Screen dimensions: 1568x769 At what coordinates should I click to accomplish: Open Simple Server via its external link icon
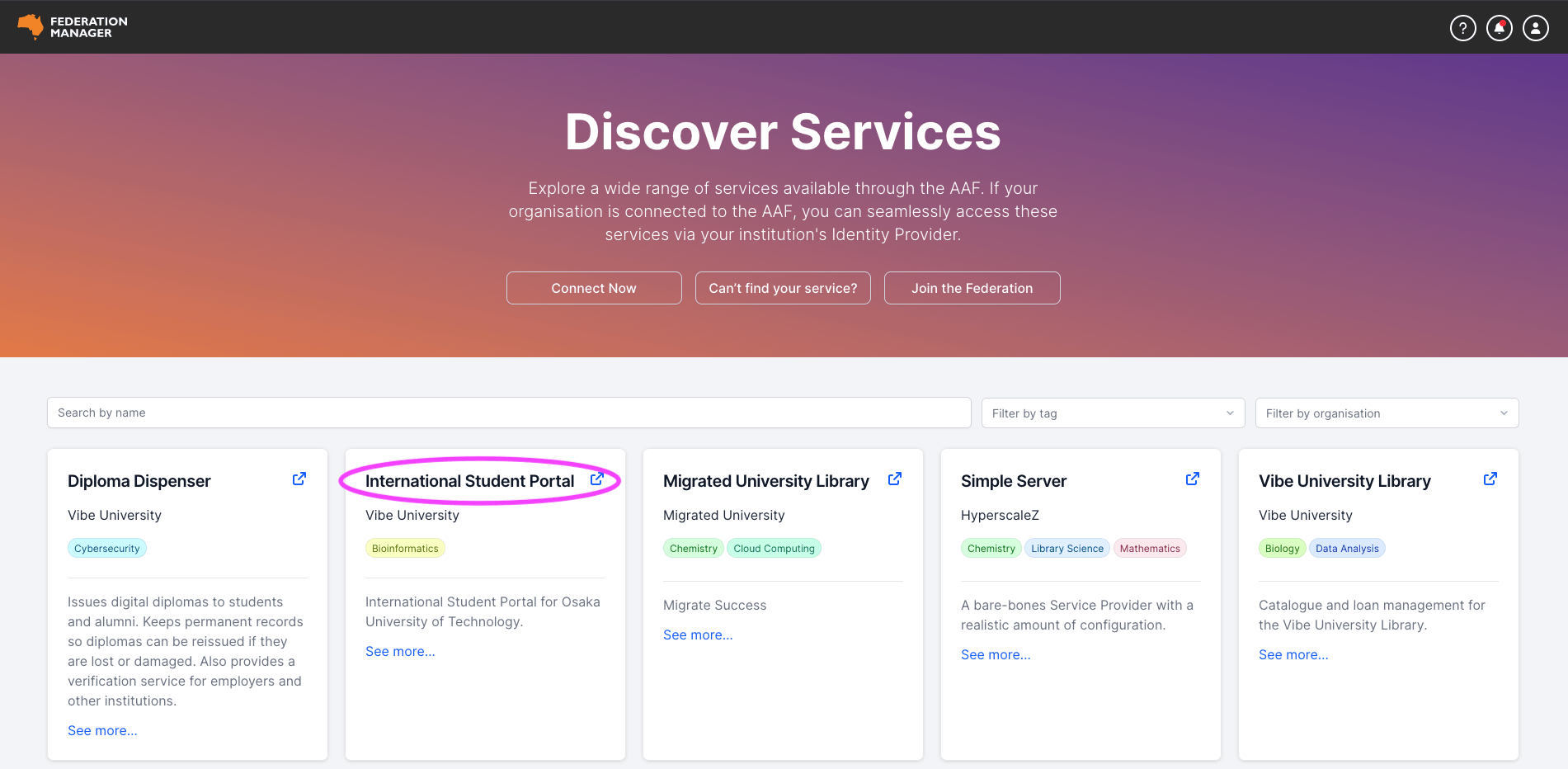tap(1192, 478)
